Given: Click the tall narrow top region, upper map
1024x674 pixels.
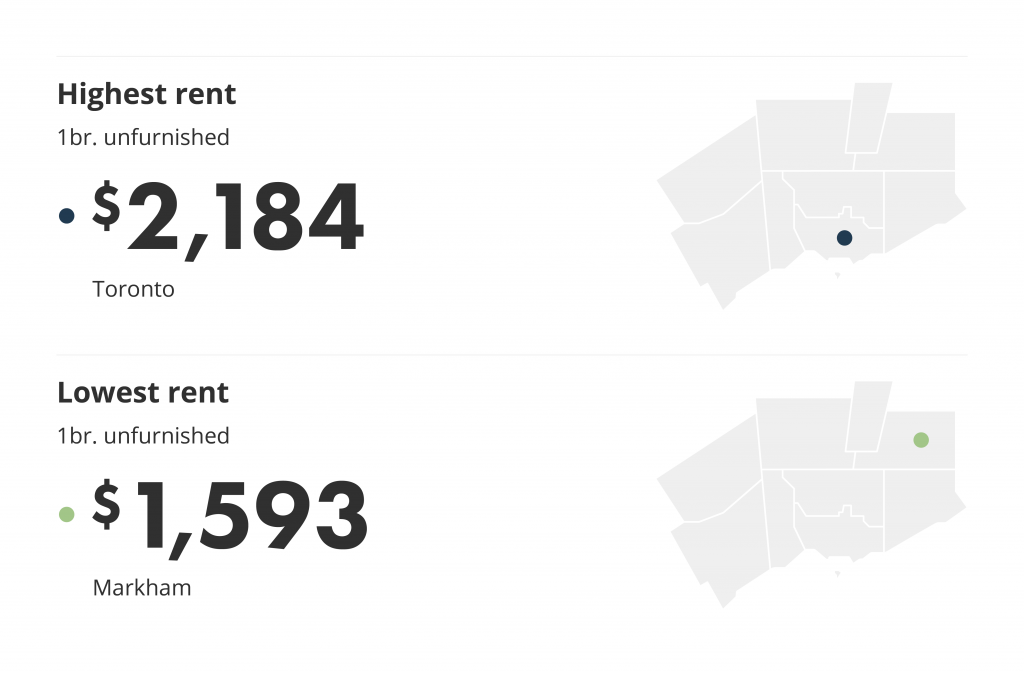Looking at the screenshot, I should [869, 118].
